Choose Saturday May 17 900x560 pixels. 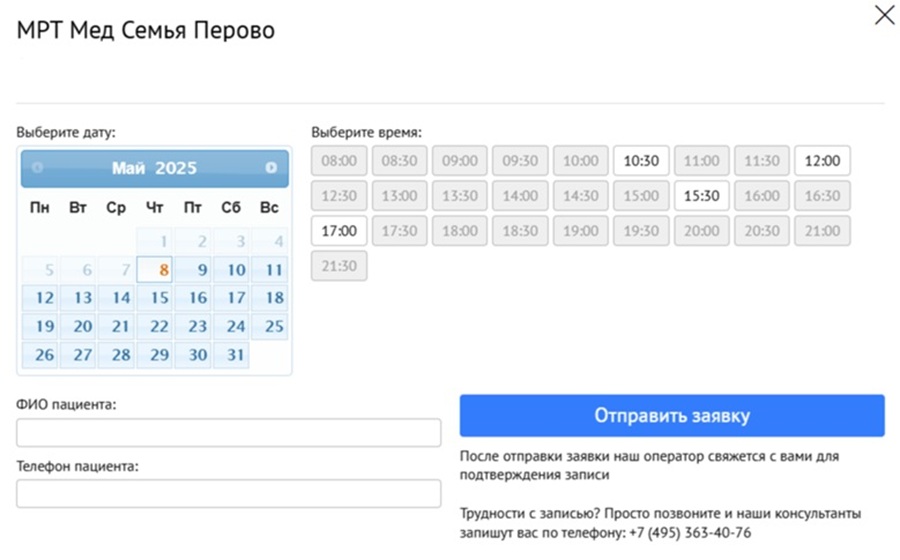[231, 298]
